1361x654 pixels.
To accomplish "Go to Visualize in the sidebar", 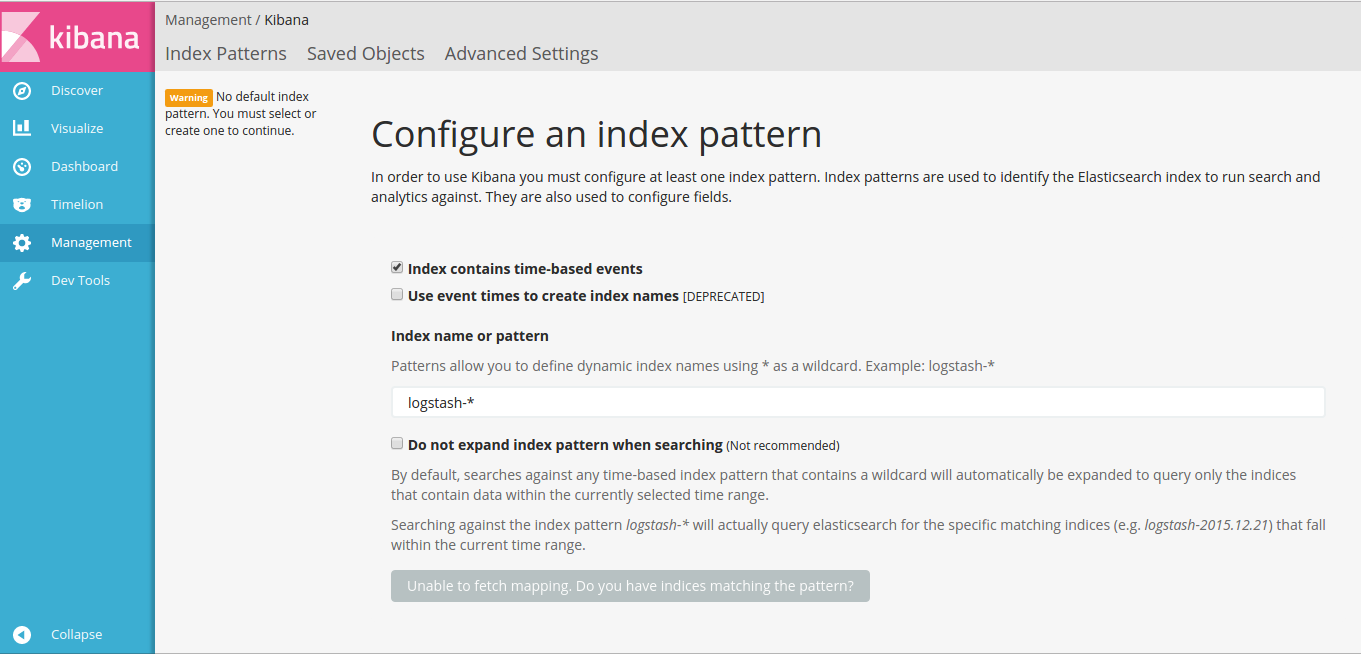I will (x=77, y=129).
